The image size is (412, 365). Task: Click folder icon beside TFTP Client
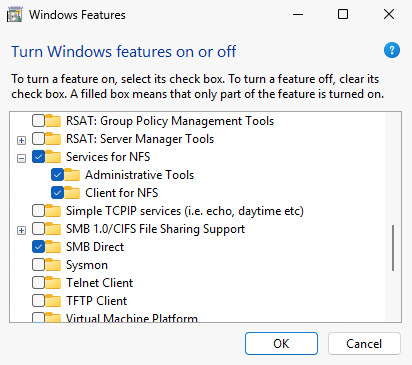coord(53,301)
